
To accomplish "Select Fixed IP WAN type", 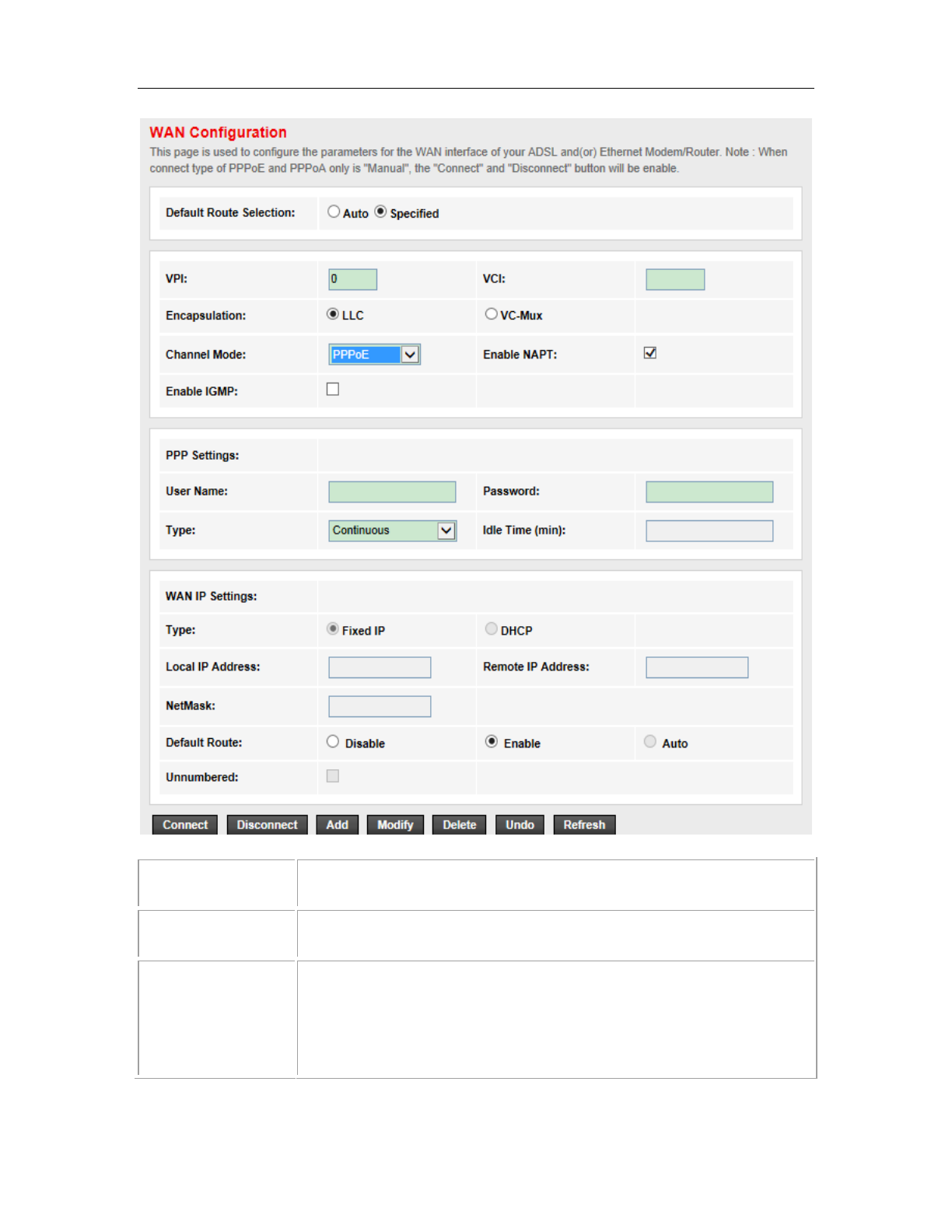I will tap(333, 628).
